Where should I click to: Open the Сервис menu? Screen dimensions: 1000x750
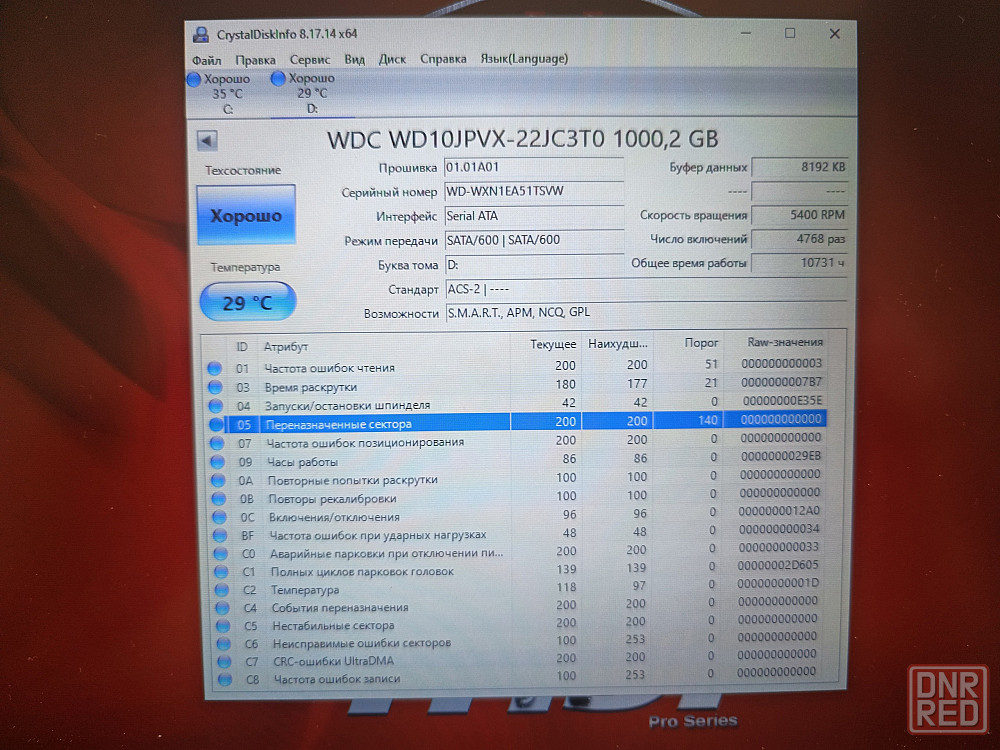310,59
